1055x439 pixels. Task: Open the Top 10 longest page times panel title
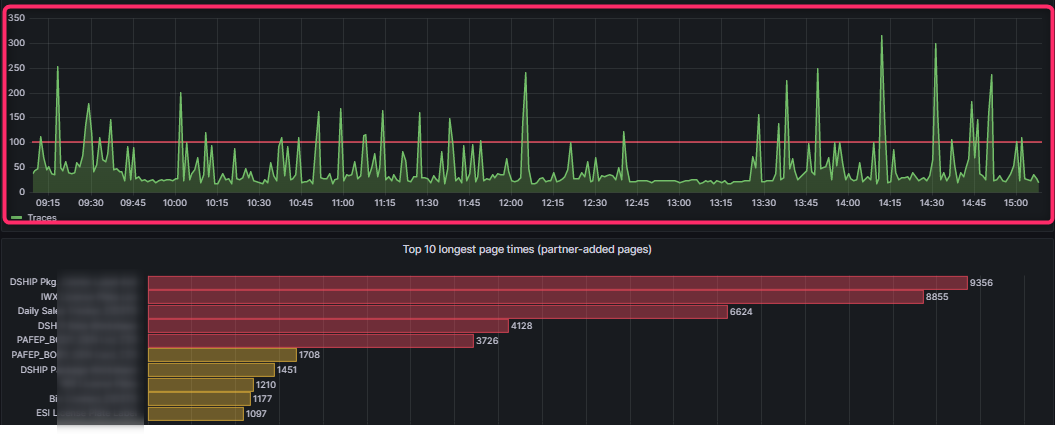coord(527,249)
